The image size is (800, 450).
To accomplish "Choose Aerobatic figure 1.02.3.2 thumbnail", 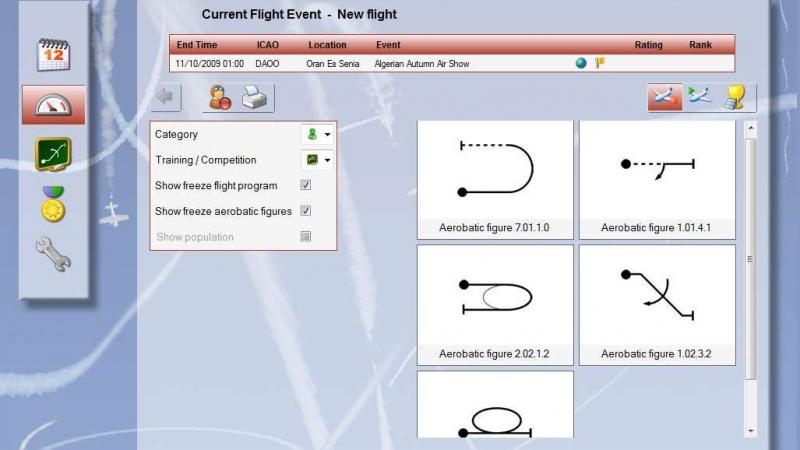I will click(x=656, y=304).
